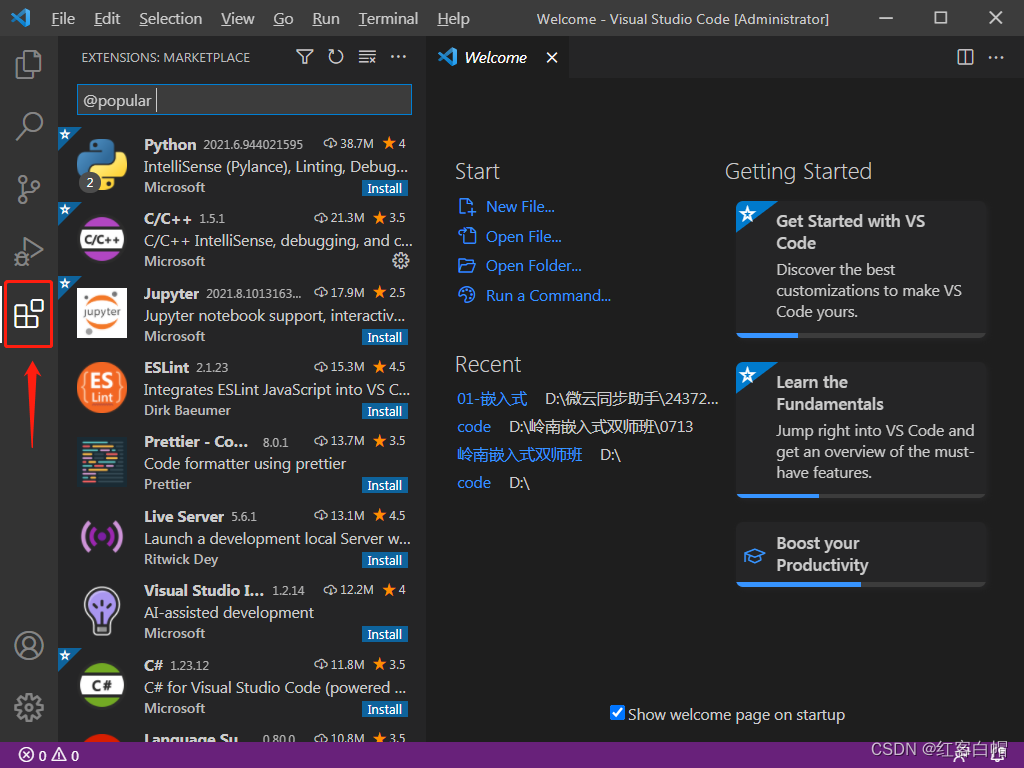
Task: Open the Selection menu
Action: pos(170,19)
